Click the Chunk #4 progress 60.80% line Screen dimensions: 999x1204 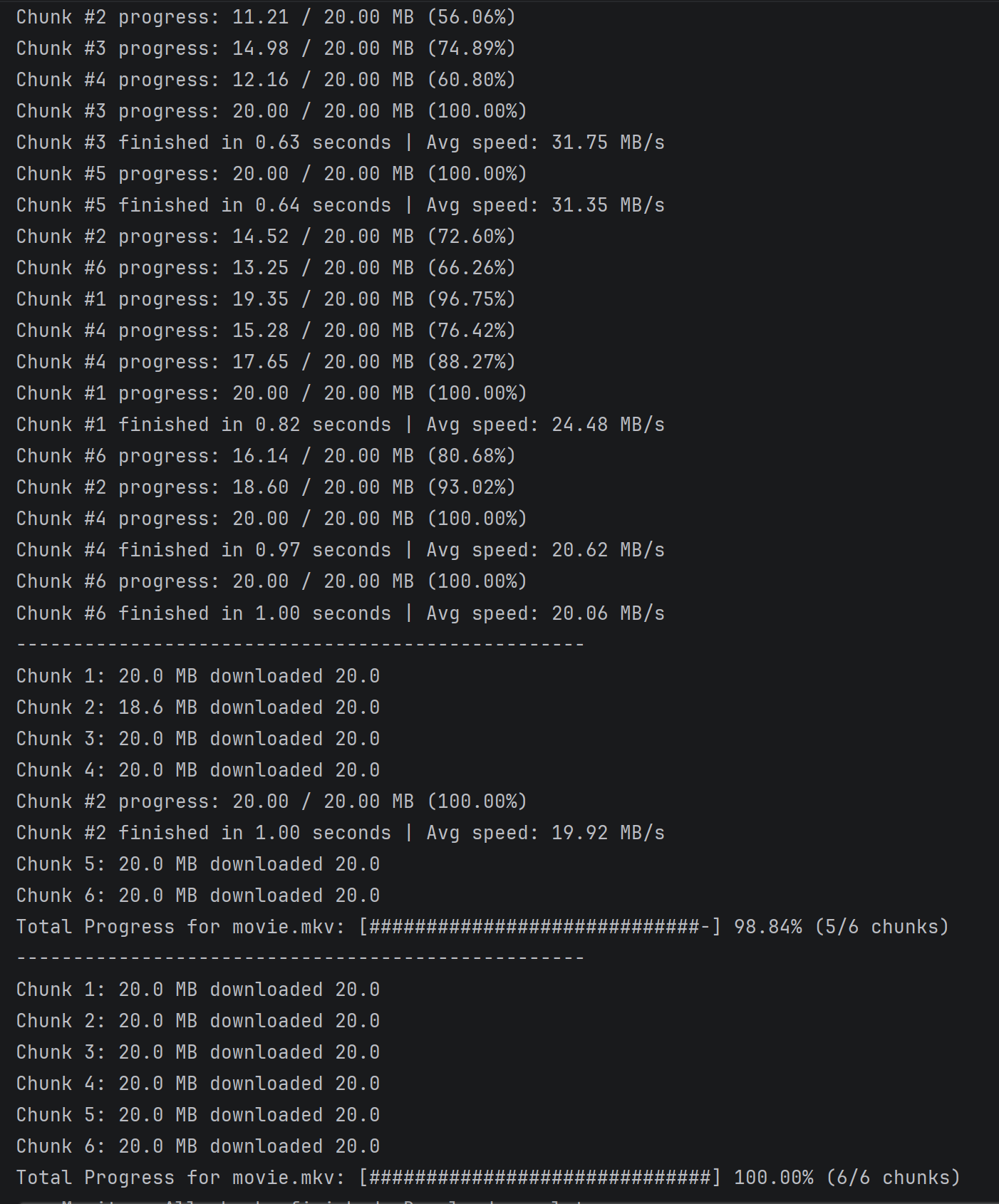pyautogui.click(x=266, y=79)
